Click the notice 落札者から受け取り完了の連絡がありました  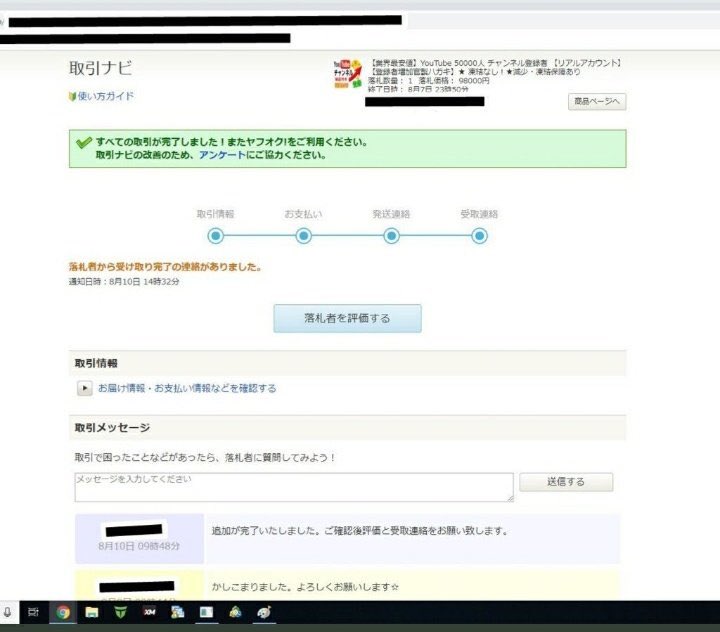point(165,267)
